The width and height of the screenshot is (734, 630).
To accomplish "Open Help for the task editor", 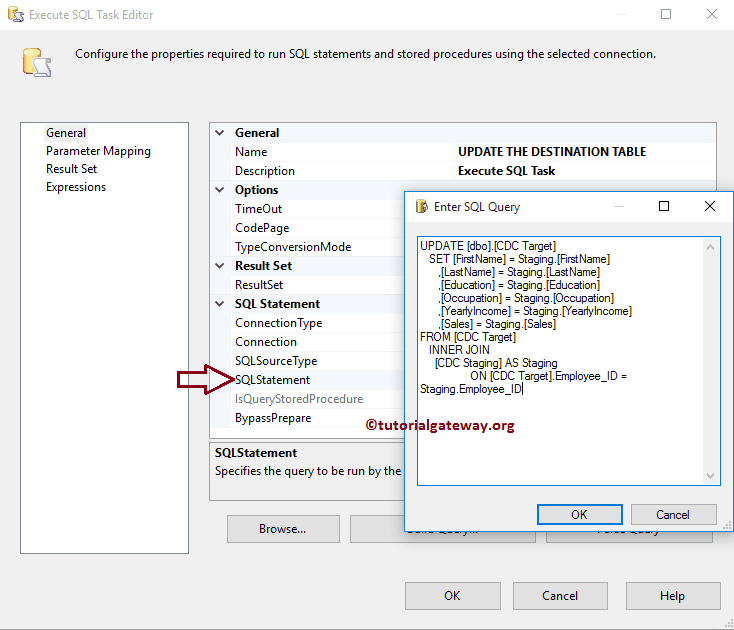I will 673,596.
